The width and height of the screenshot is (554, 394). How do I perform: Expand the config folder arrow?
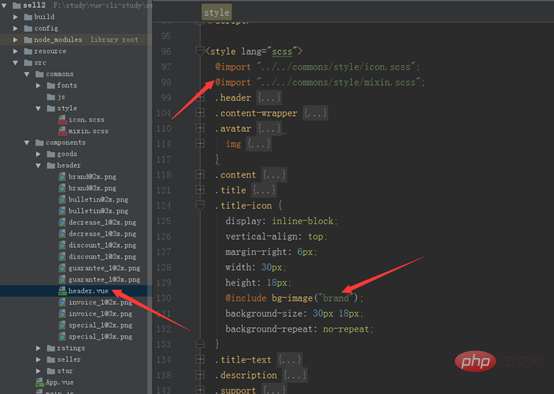click(15, 28)
